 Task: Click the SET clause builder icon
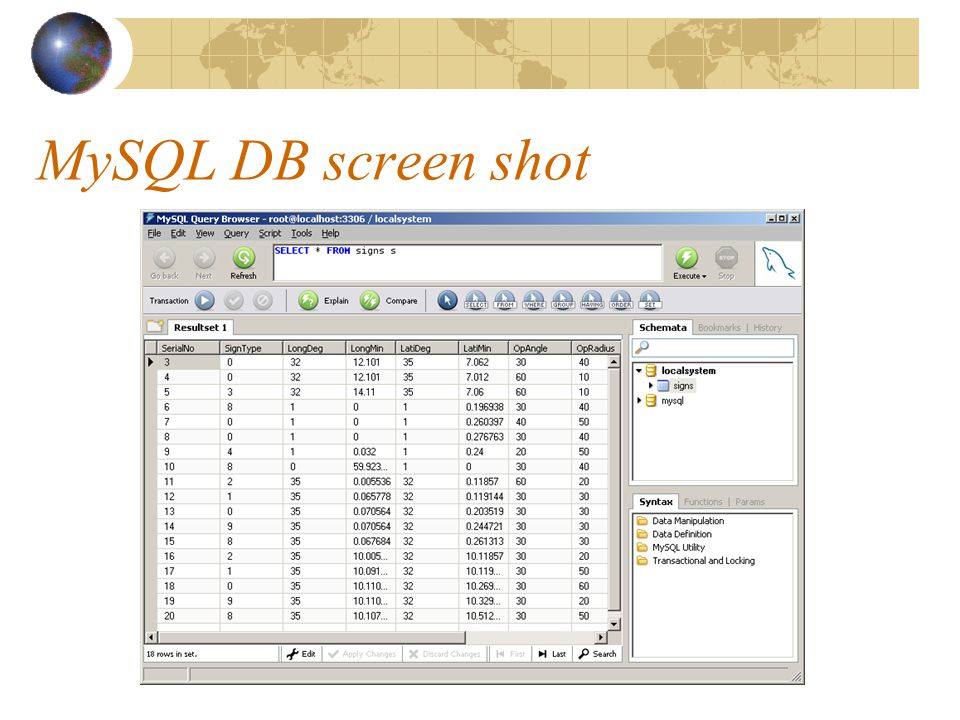pos(650,301)
